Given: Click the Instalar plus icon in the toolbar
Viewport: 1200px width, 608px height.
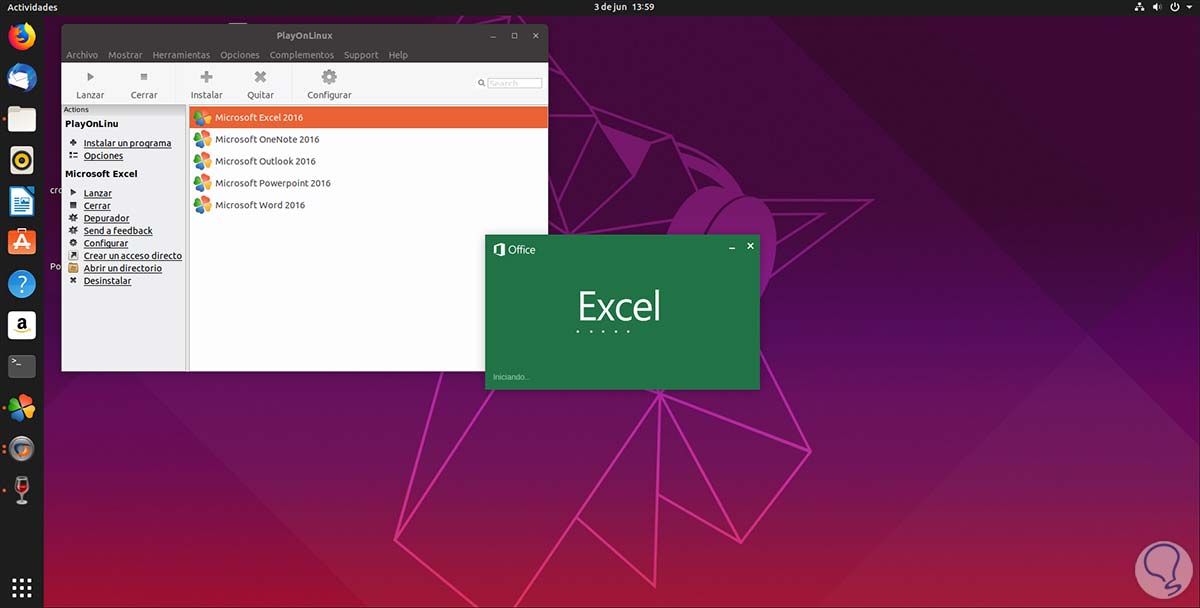Looking at the screenshot, I should pyautogui.click(x=206, y=77).
